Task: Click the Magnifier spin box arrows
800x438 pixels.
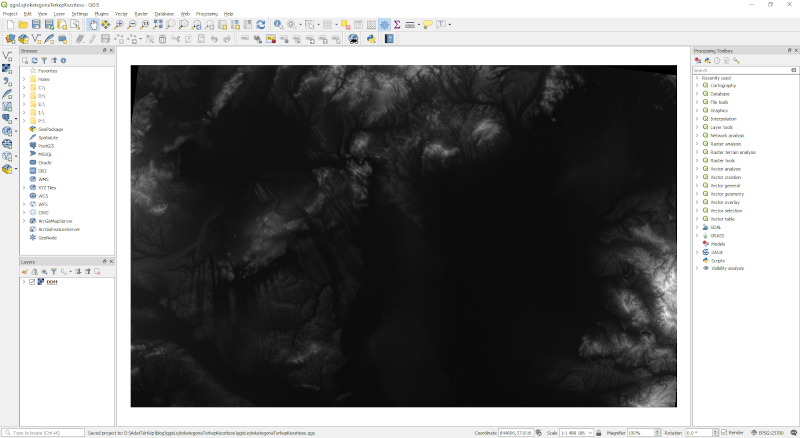Action: click(x=658, y=433)
